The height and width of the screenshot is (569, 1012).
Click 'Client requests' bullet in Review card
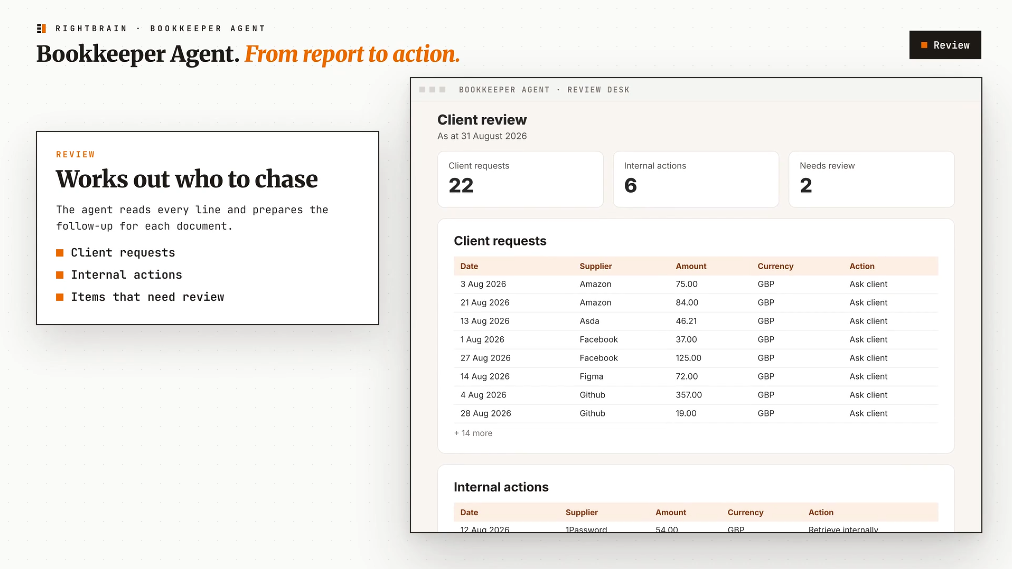123,253
